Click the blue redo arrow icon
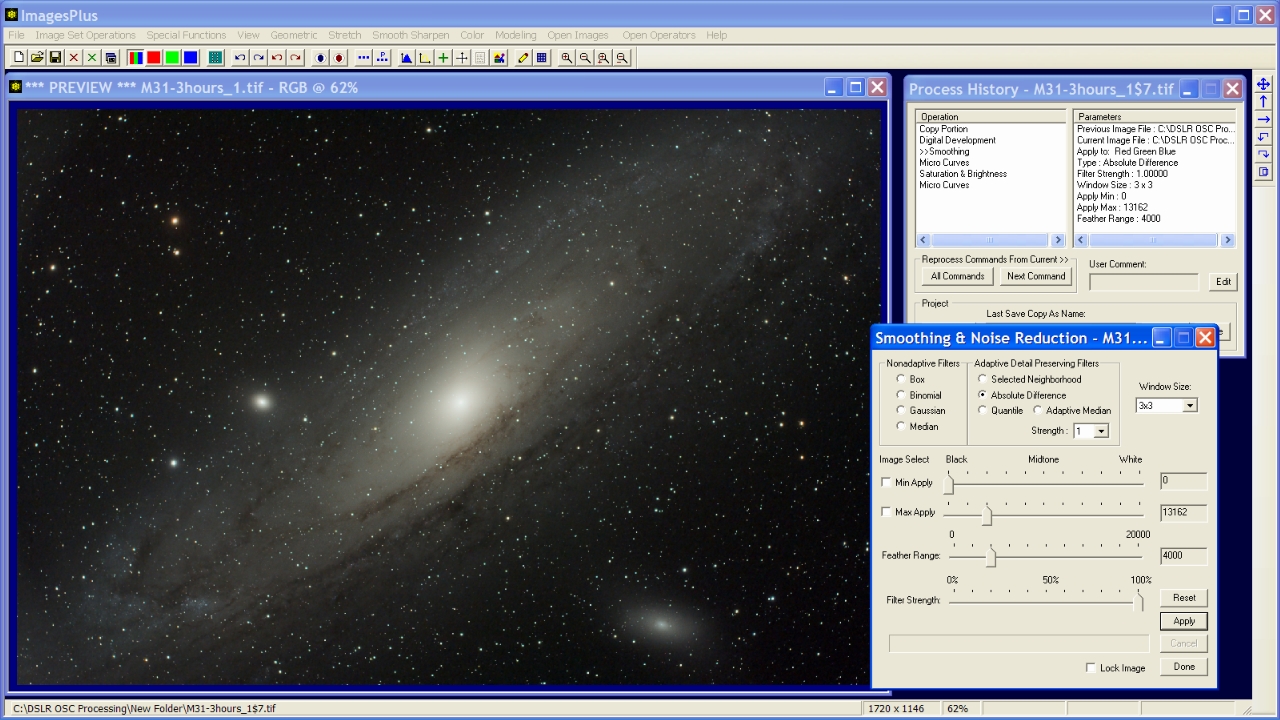This screenshot has width=1280, height=720. 258,58
